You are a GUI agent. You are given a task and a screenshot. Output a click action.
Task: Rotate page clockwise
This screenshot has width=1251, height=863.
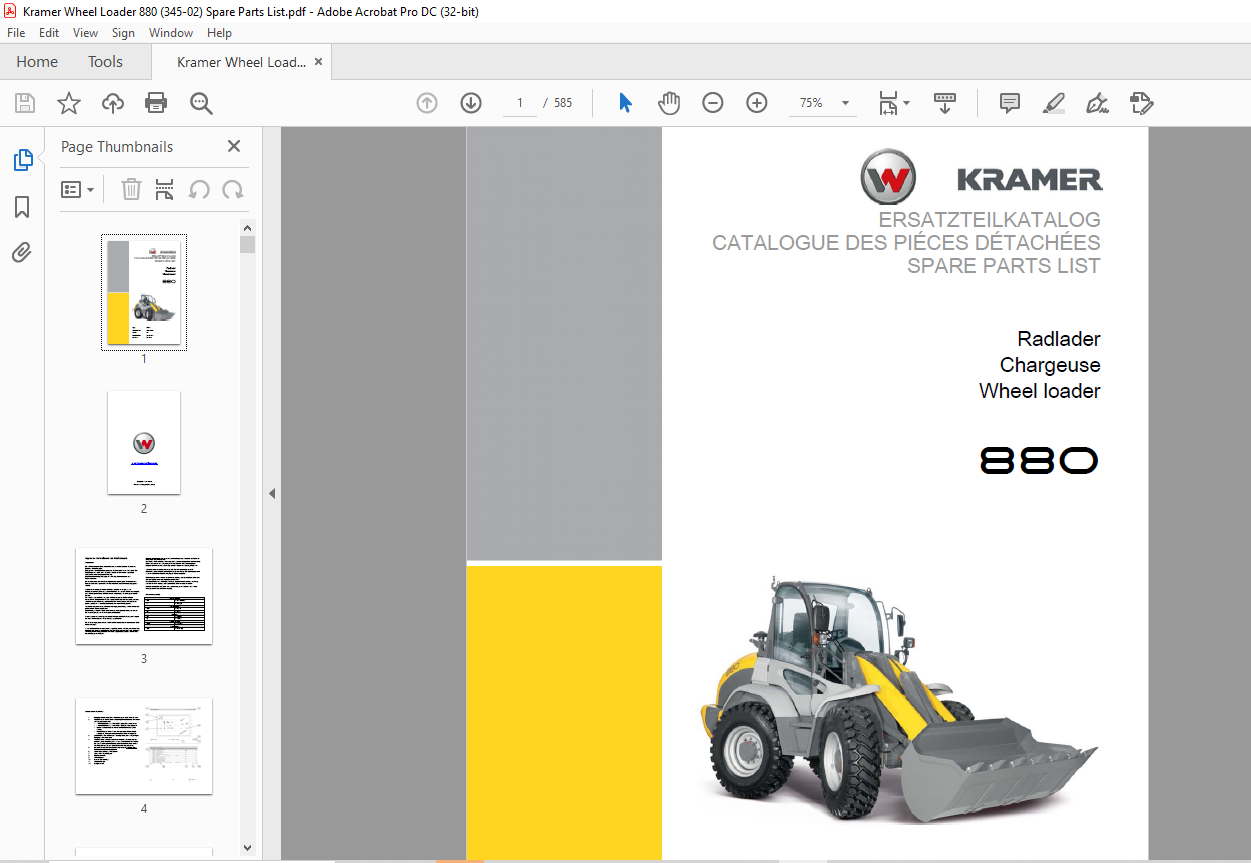coord(233,189)
